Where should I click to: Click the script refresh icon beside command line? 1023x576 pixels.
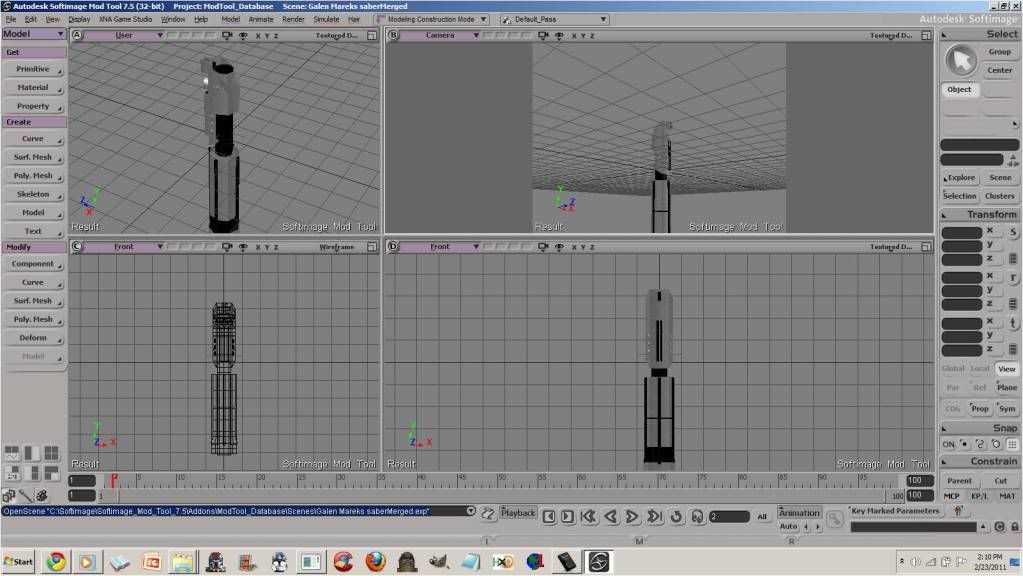click(x=488, y=514)
